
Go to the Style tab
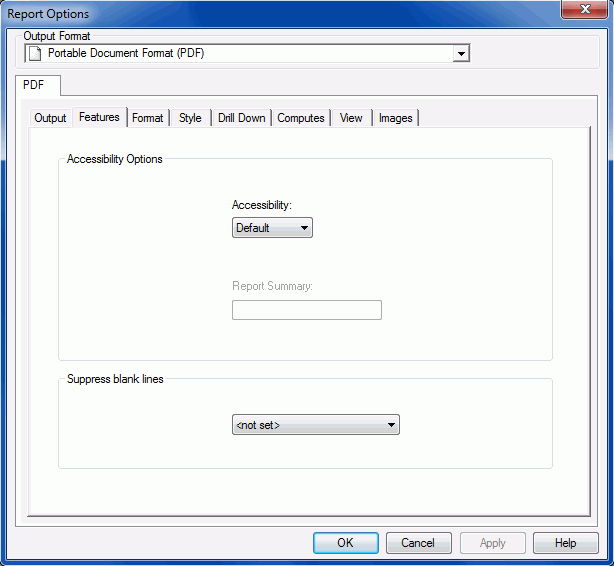(x=190, y=118)
